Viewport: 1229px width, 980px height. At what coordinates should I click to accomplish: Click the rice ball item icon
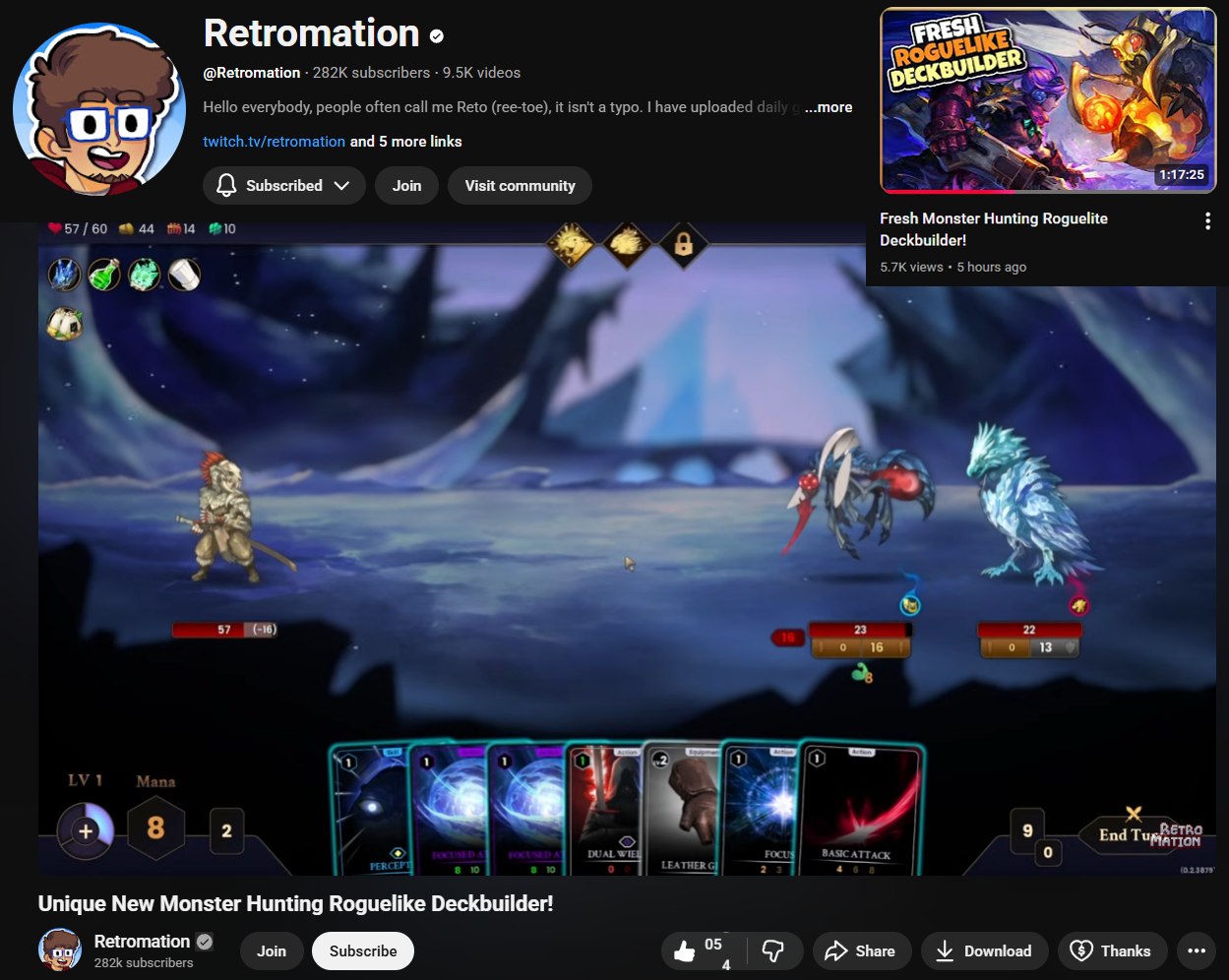pos(65,323)
